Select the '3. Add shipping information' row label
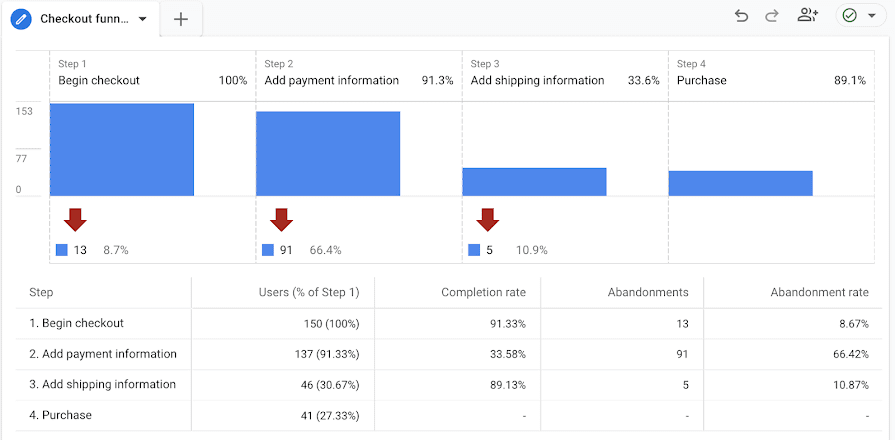Image resolution: width=895 pixels, height=440 pixels. click(x=102, y=384)
